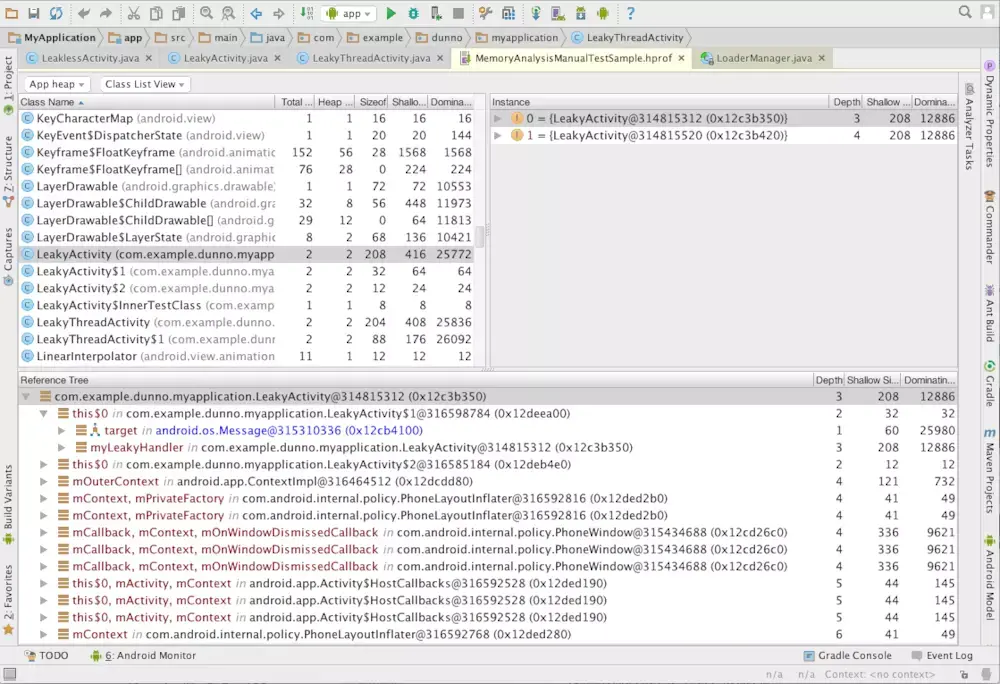This screenshot has width=1000, height=684.
Task: Toggle the Build Variants tool window
Action: coord(8,504)
